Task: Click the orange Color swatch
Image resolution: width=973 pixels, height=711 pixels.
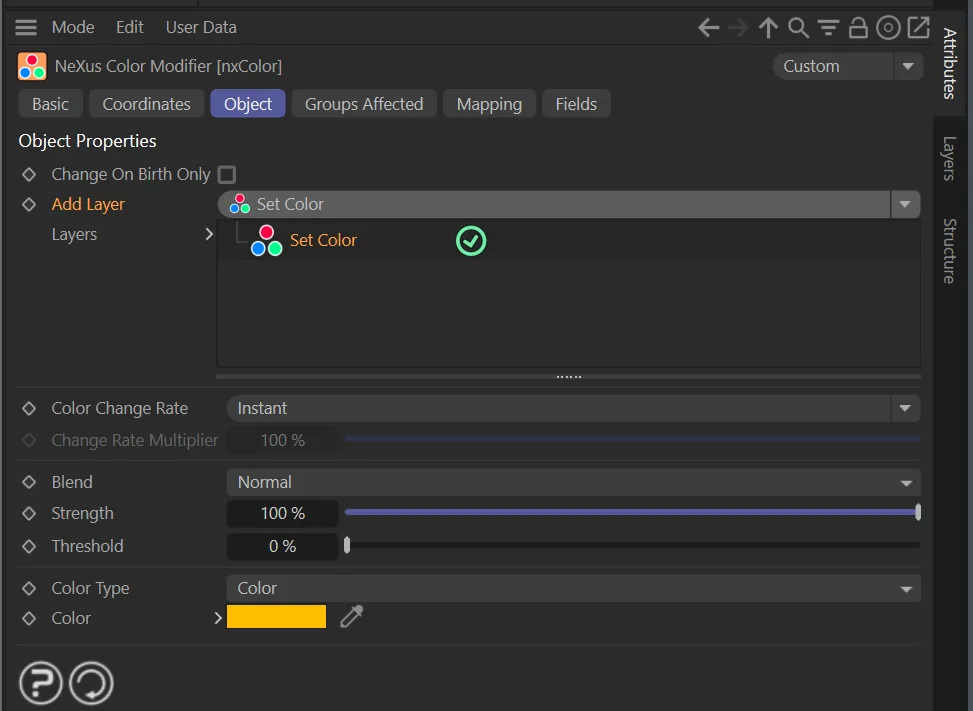Action: click(276, 617)
